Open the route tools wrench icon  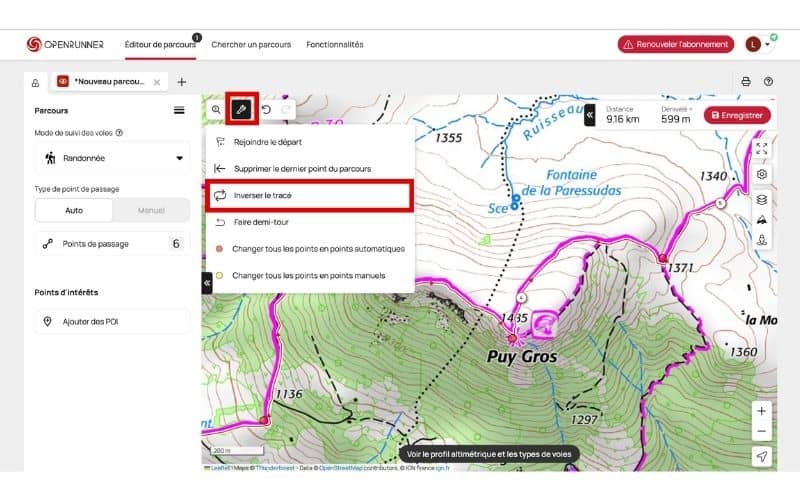click(242, 108)
